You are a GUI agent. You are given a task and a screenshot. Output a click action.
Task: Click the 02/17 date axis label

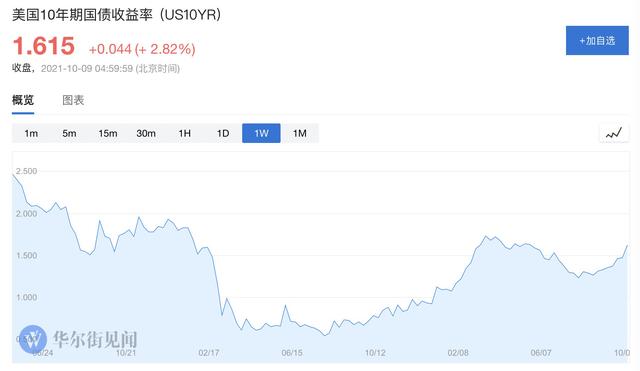(209, 353)
